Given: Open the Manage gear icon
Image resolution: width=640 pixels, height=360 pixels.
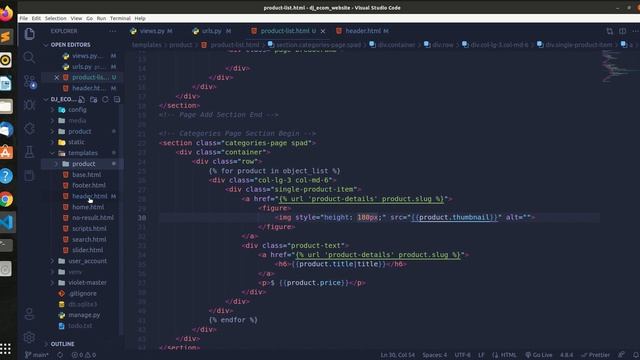Looking at the screenshot, I should 29,337.
